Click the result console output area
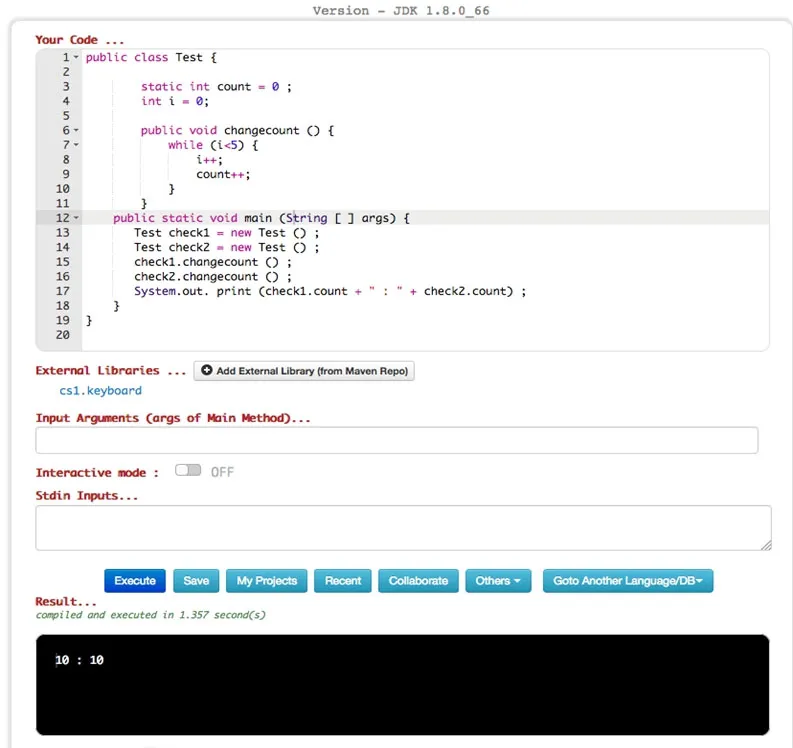793x748 pixels. [403, 684]
